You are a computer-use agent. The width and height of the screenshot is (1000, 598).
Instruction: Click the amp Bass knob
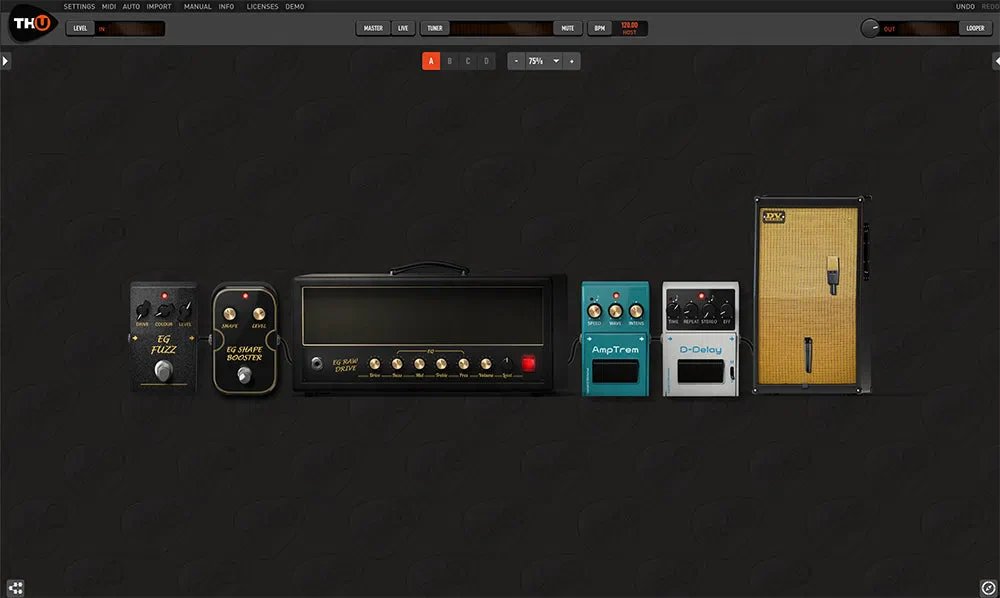point(397,363)
